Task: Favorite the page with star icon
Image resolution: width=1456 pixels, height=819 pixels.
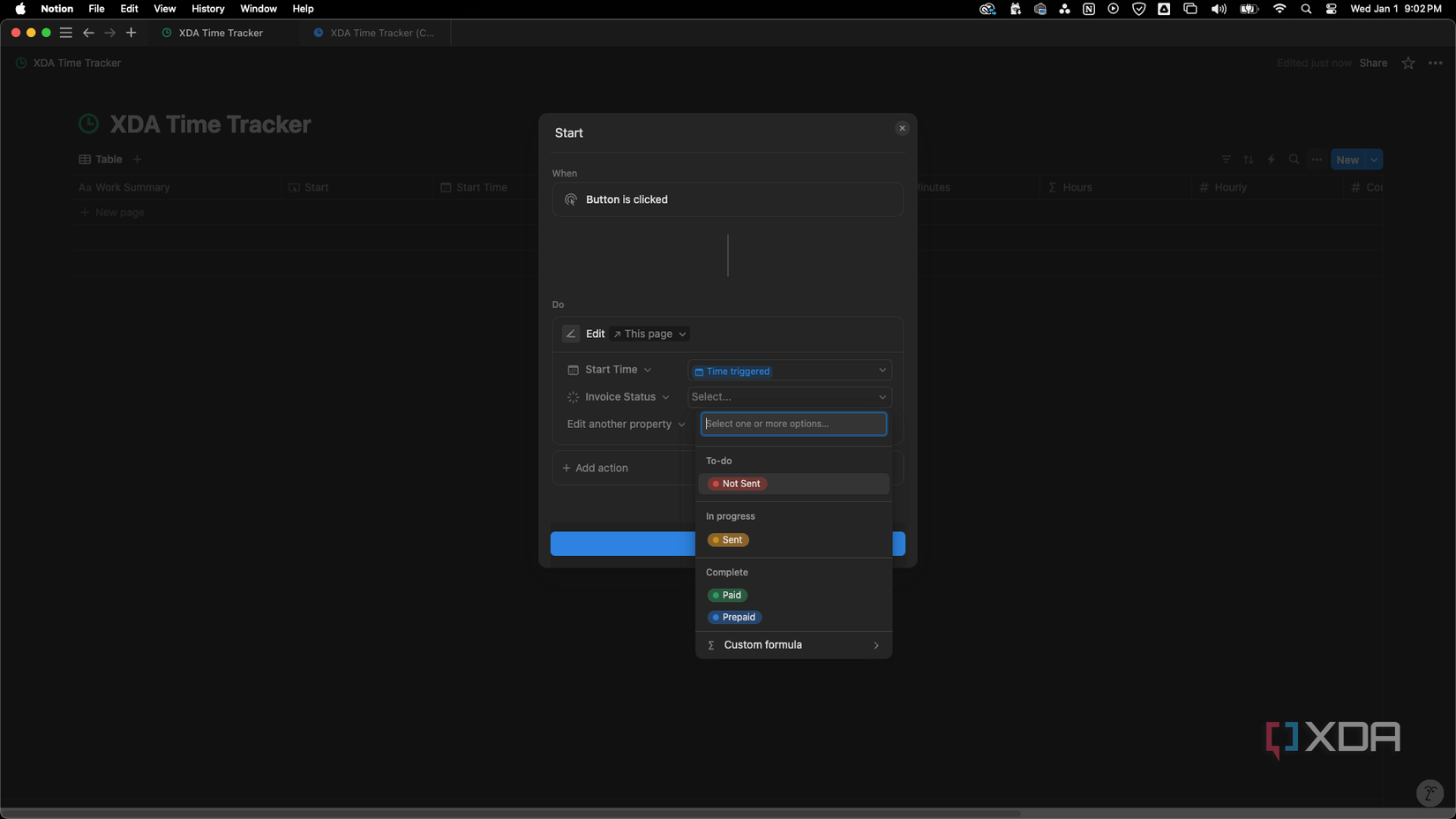Action: click(x=1408, y=64)
